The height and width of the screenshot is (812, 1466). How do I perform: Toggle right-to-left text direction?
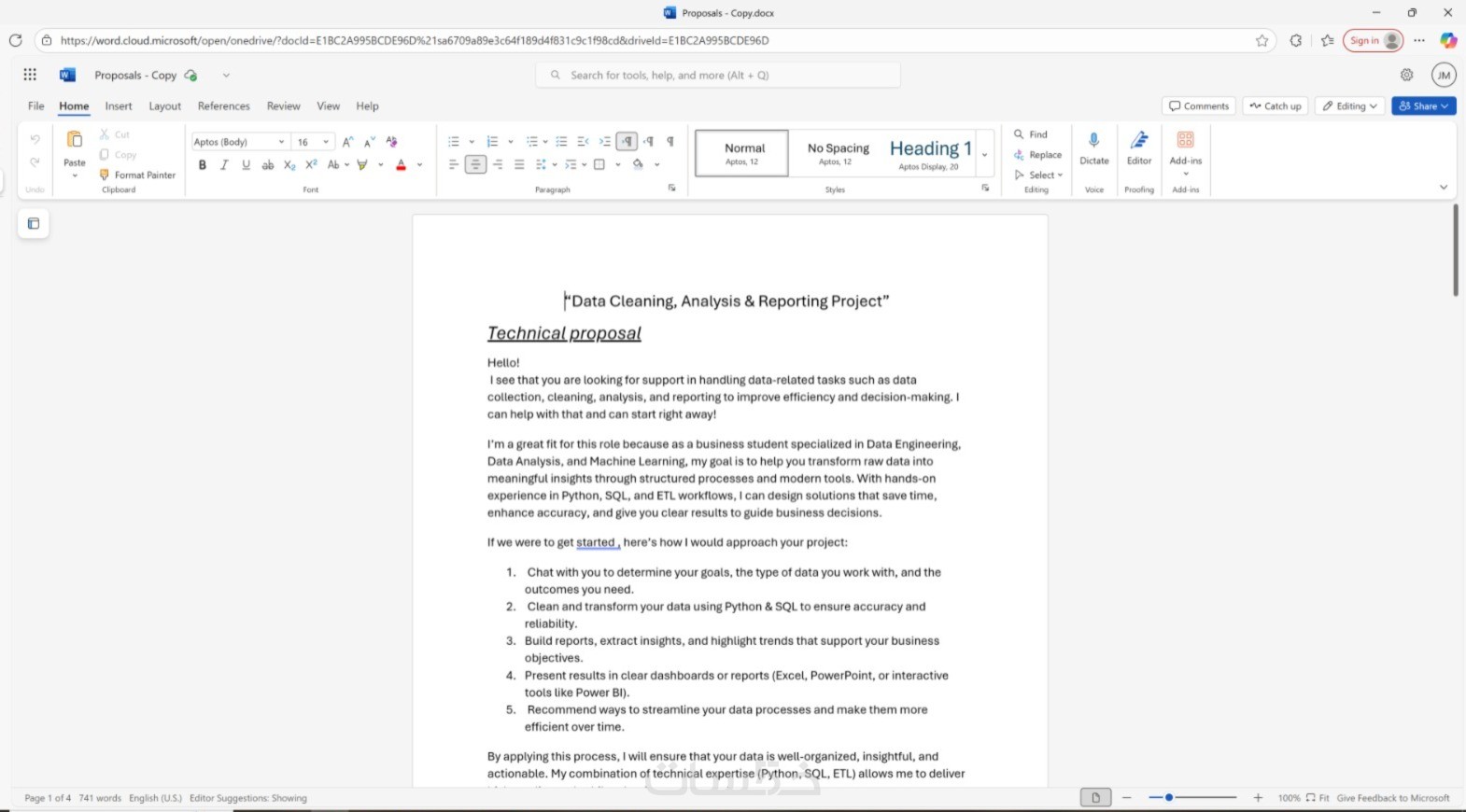pos(649,142)
